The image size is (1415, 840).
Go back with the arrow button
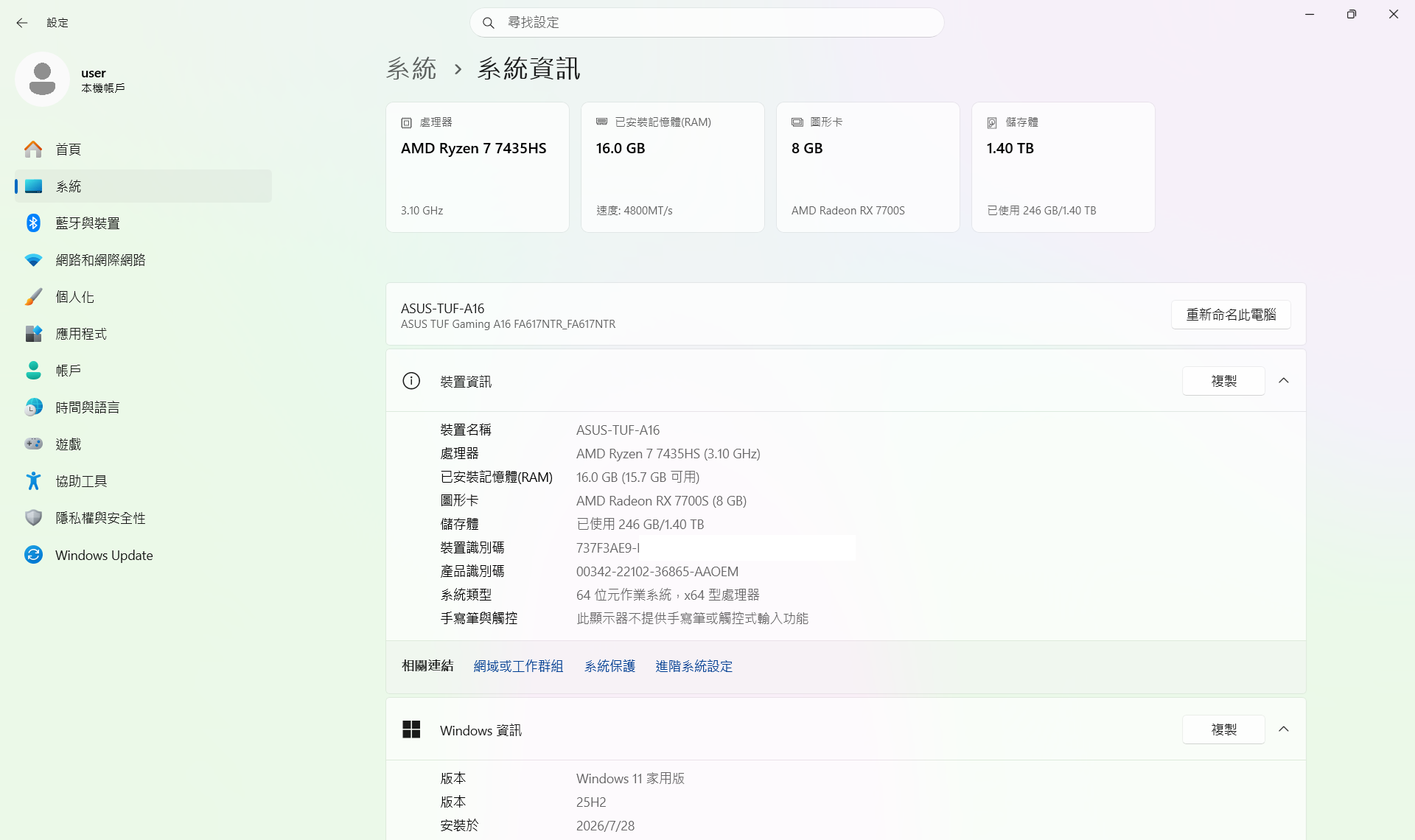click(21, 23)
